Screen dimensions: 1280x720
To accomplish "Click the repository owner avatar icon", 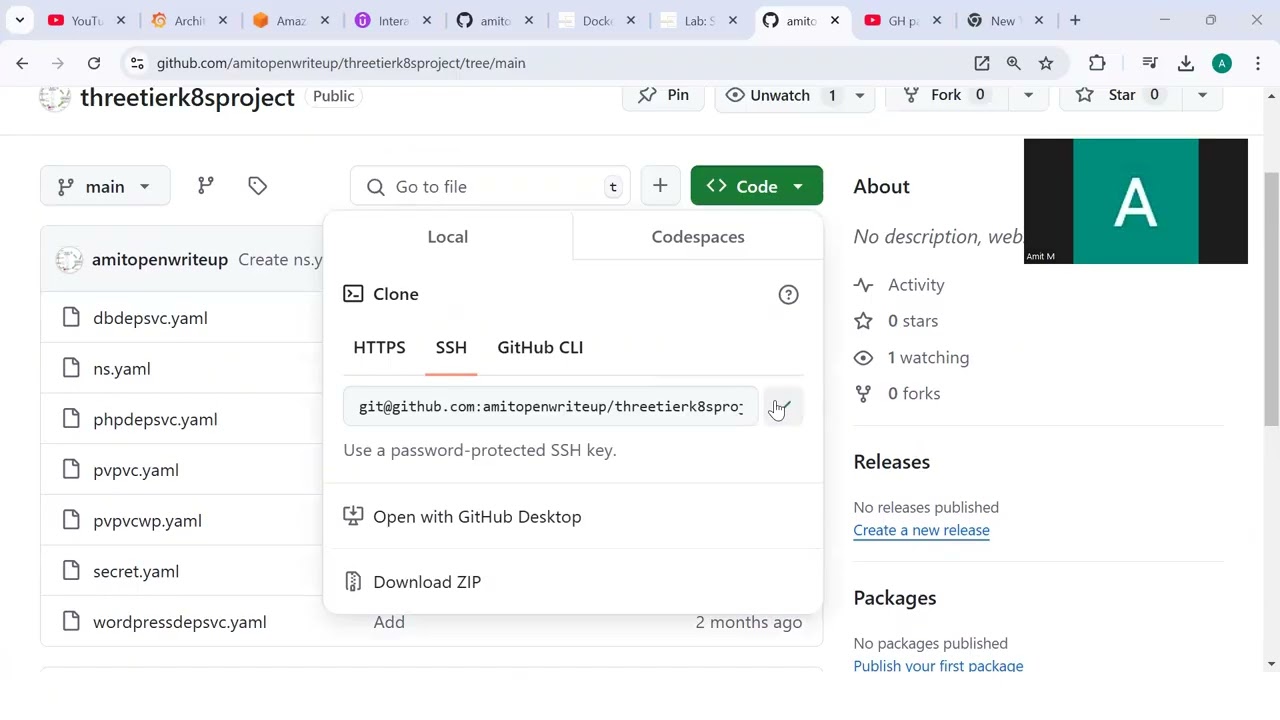I will (55, 98).
